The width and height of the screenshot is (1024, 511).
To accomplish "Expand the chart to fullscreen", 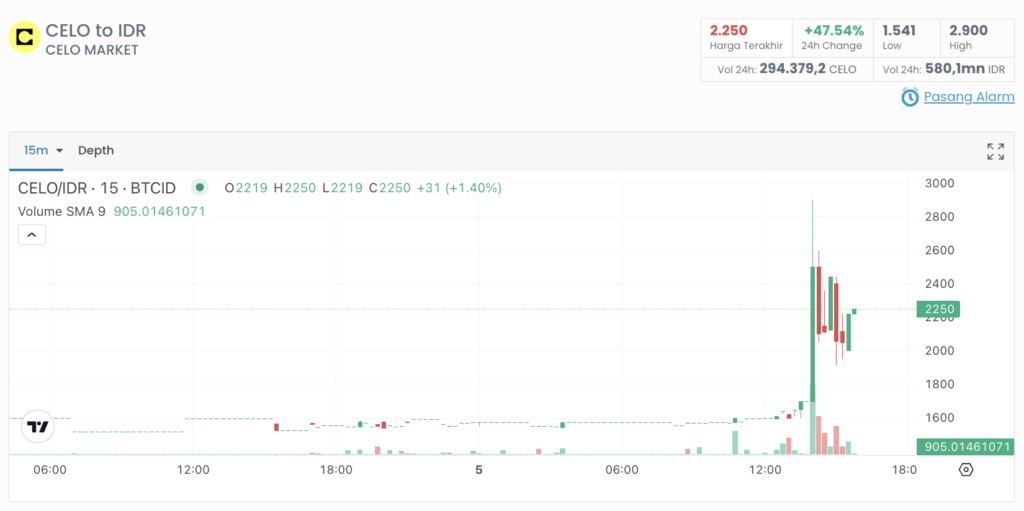I will (995, 152).
